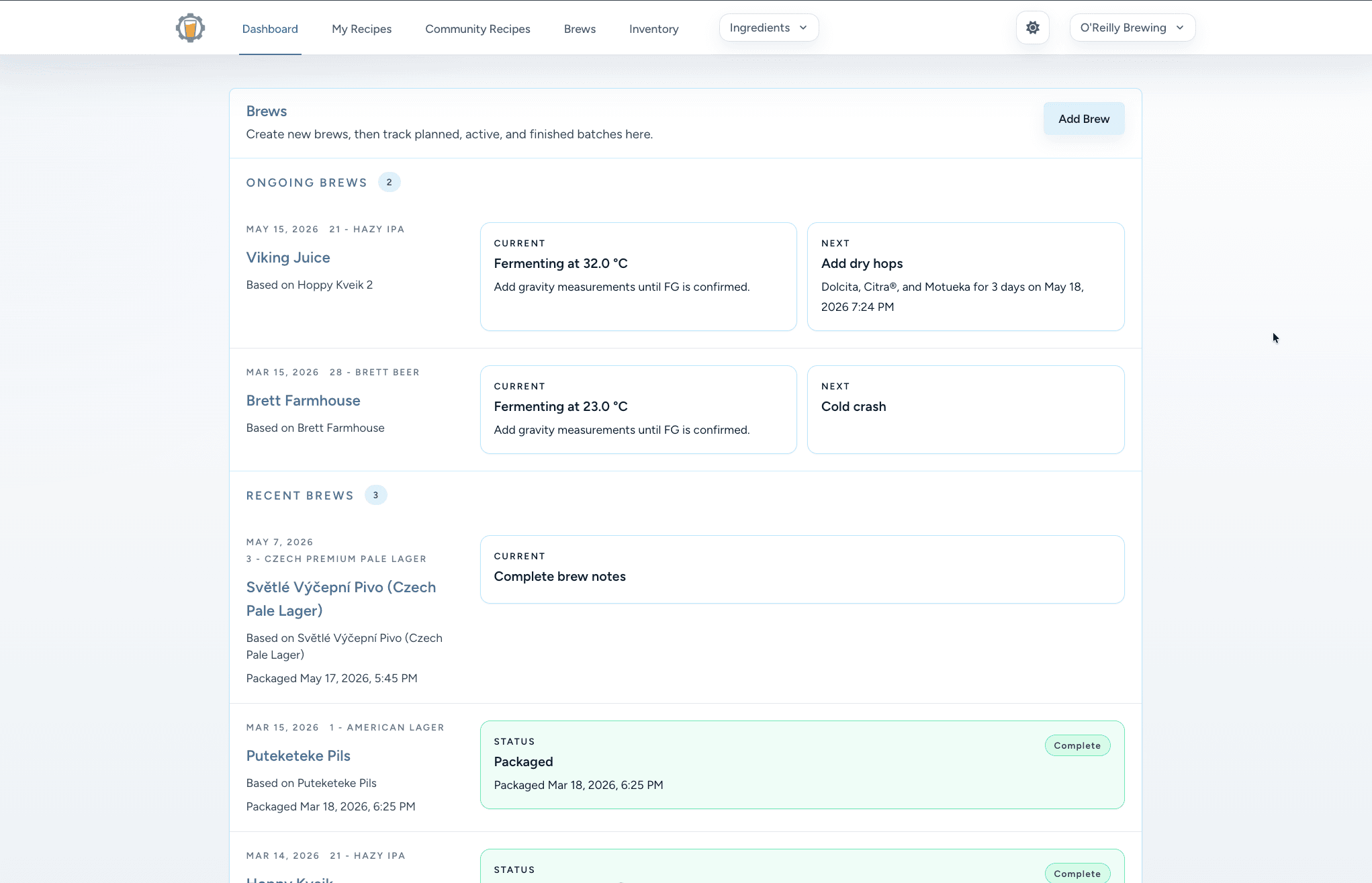Select the Dashboard tab

(270, 29)
